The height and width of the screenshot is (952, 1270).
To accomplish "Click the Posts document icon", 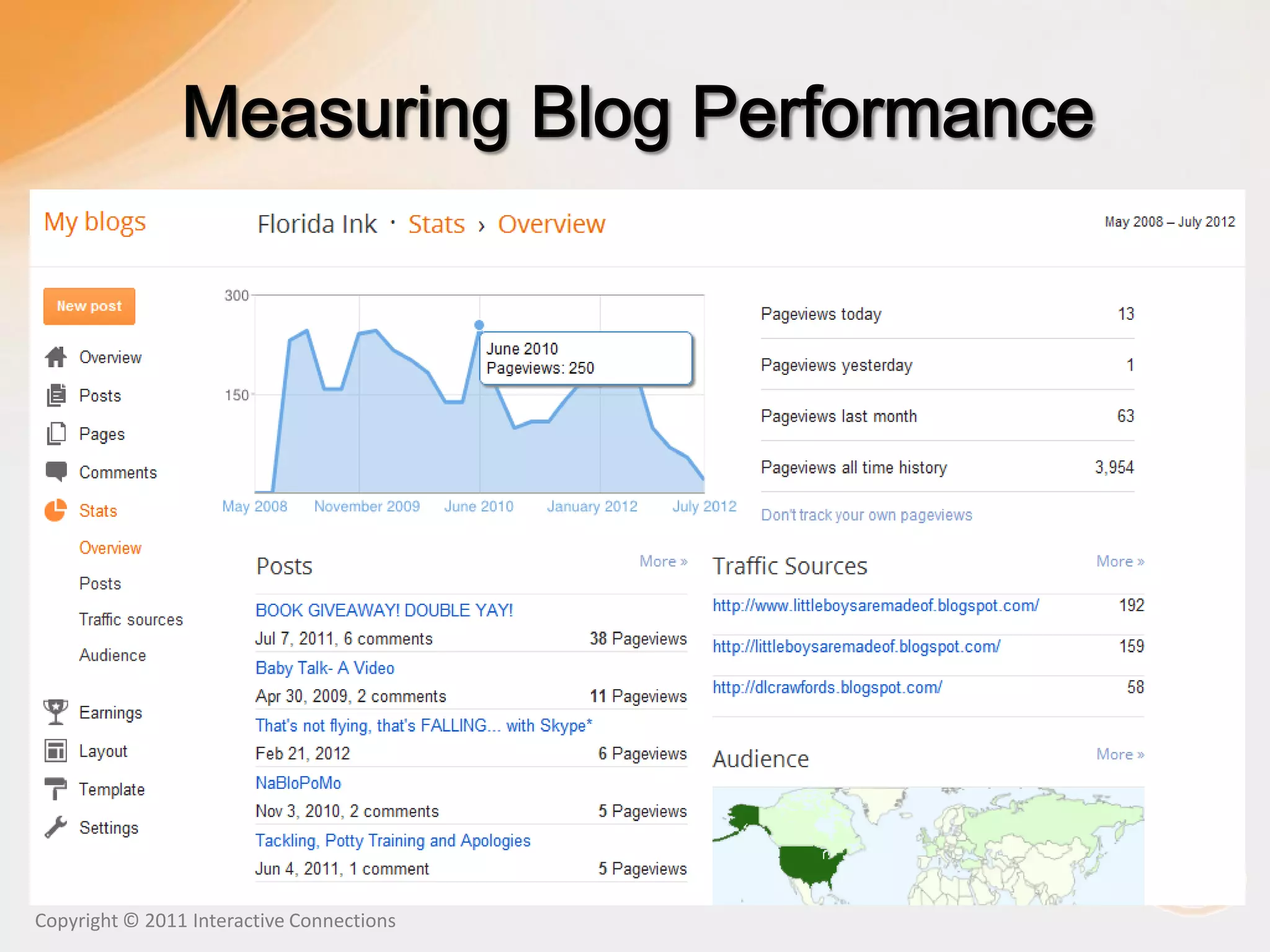I will (x=56, y=395).
